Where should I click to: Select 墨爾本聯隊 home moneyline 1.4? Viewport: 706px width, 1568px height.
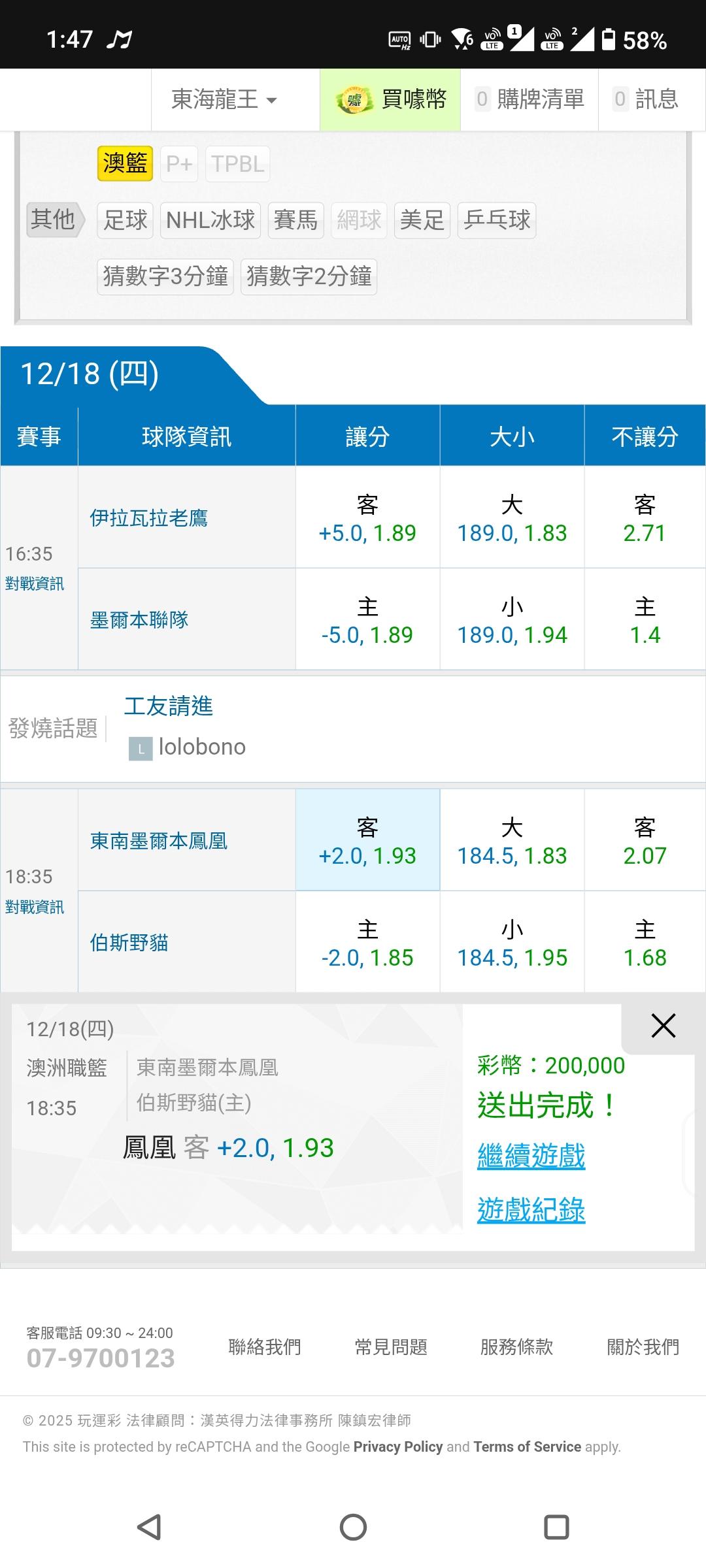645,620
